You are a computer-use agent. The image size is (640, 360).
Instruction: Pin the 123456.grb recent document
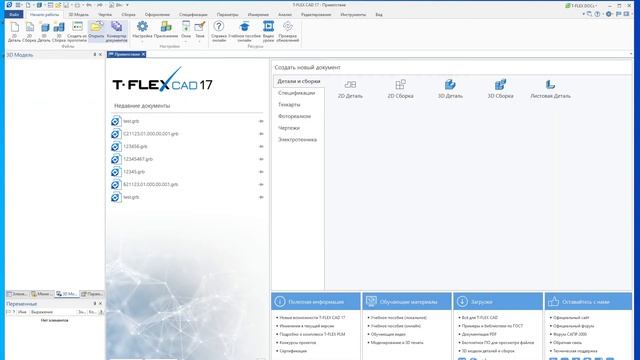click(x=261, y=147)
